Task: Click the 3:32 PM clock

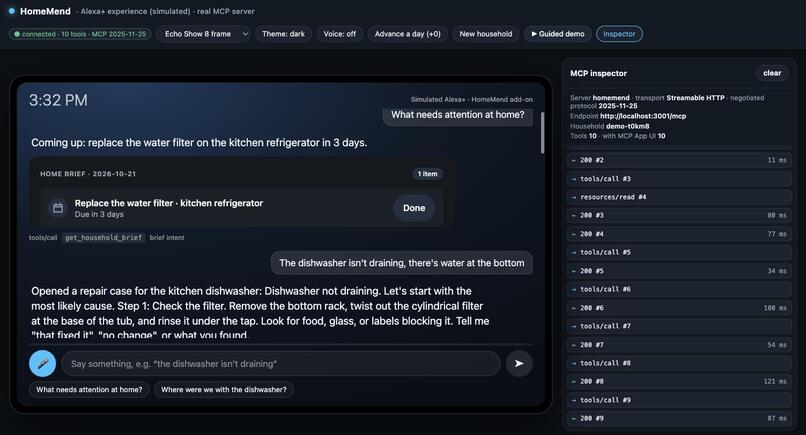Action: [58, 100]
